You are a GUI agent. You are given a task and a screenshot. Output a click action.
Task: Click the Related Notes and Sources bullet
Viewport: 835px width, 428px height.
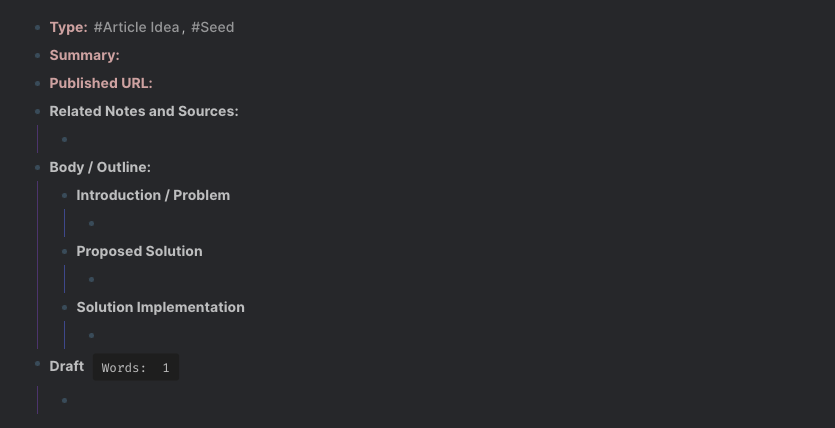(x=38, y=111)
